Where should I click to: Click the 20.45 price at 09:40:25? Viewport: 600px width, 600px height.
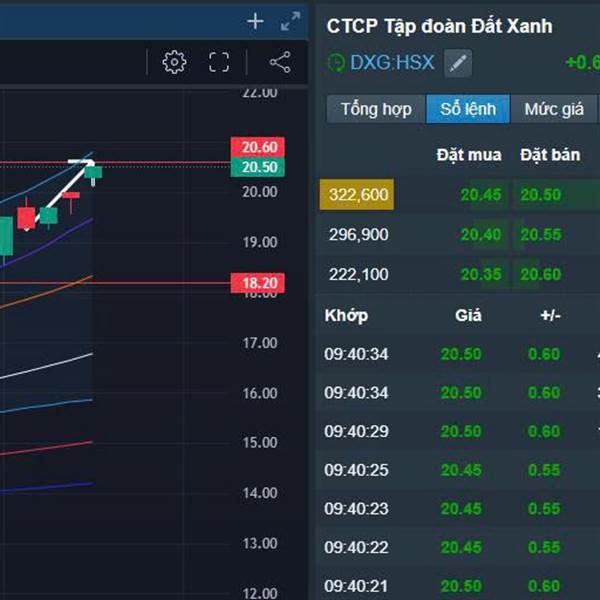pyautogui.click(x=461, y=470)
